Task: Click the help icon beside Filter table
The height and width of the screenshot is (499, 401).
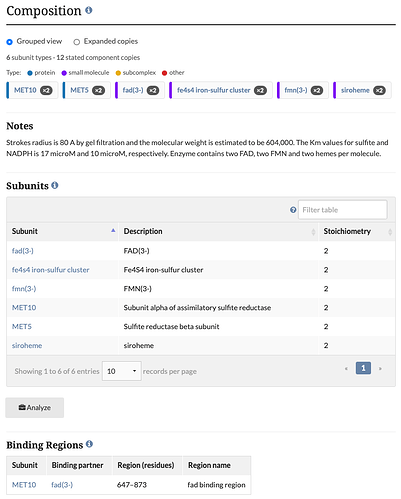Action: pos(293,210)
